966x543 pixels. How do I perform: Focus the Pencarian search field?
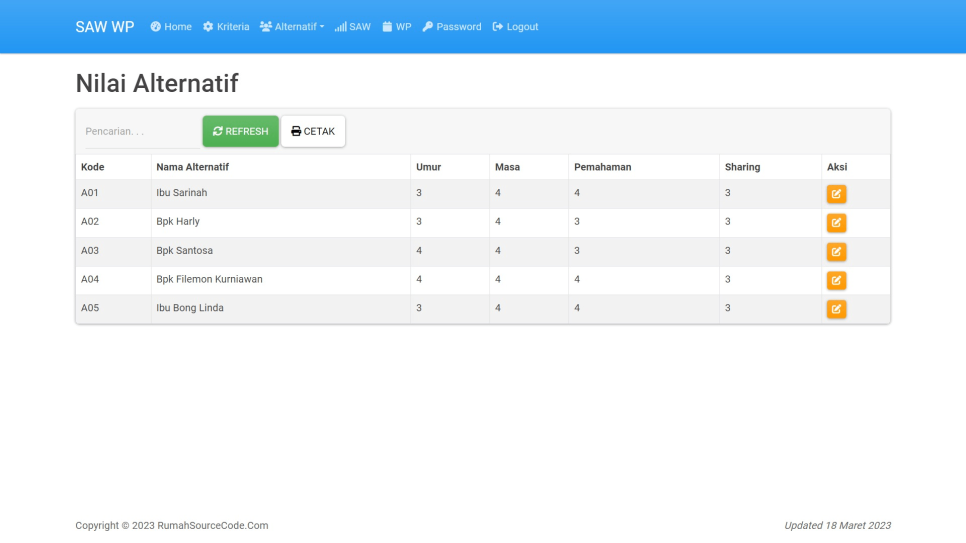point(142,131)
